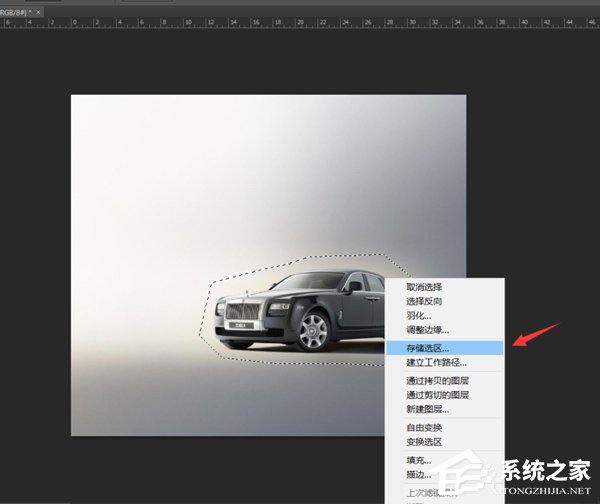Choose 自由变换 from the context menu
Screen dimensions: 600x504
pos(425,427)
